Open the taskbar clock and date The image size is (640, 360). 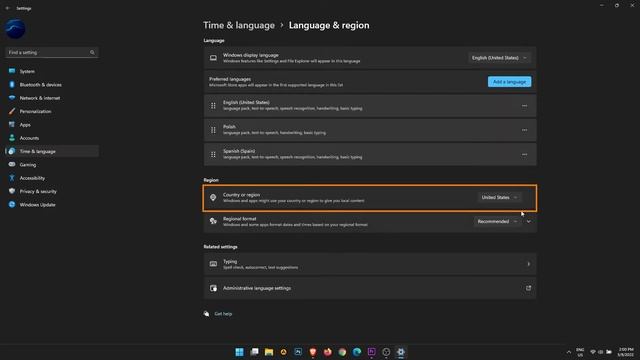coord(626,352)
